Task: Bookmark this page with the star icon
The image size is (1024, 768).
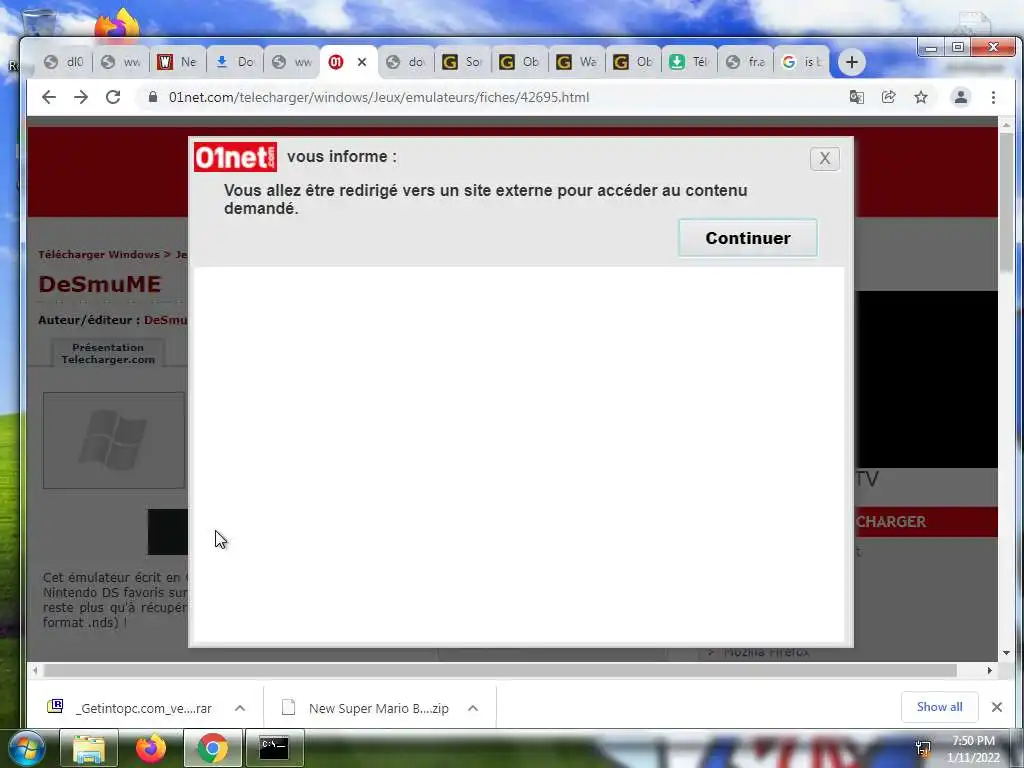Action: click(x=921, y=97)
